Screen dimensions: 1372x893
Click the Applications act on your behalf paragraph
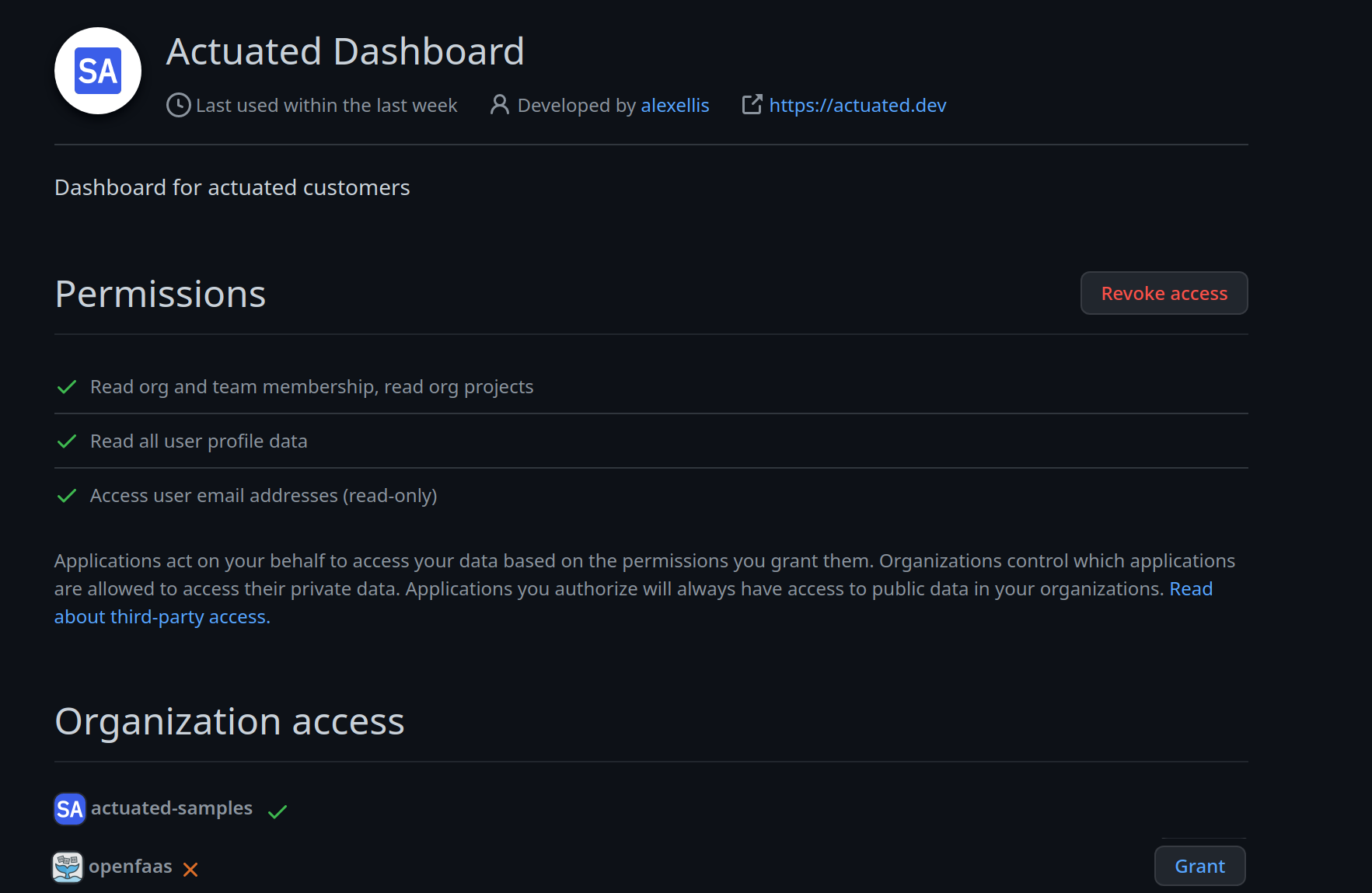click(644, 589)
